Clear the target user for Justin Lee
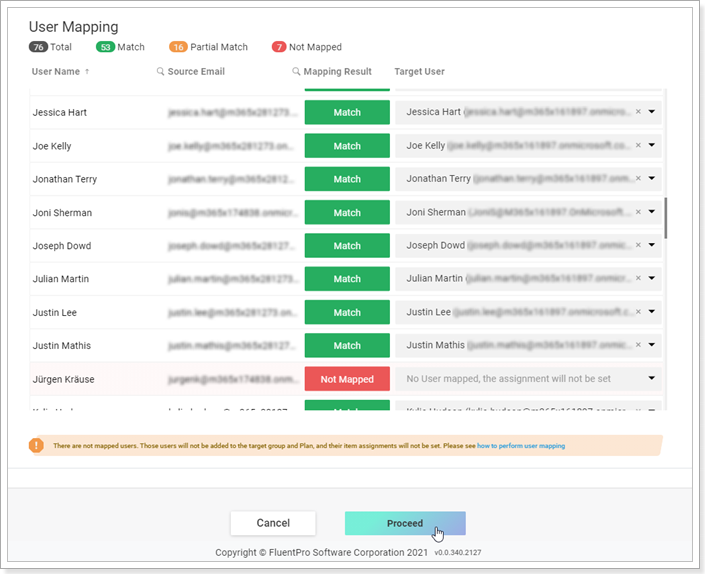Viewport: 705px width, 574px height. 638,311
